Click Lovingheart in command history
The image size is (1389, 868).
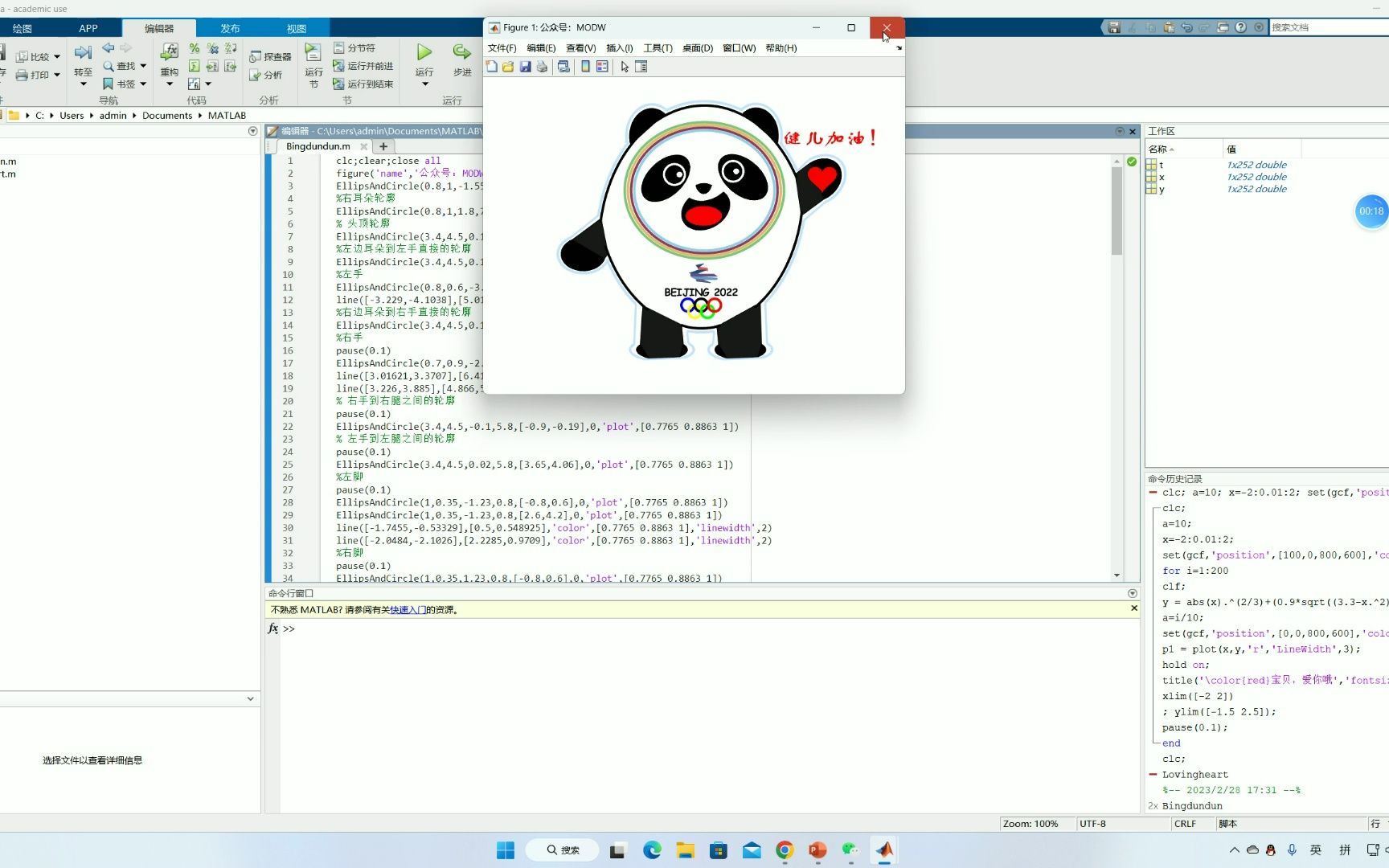1195,775
